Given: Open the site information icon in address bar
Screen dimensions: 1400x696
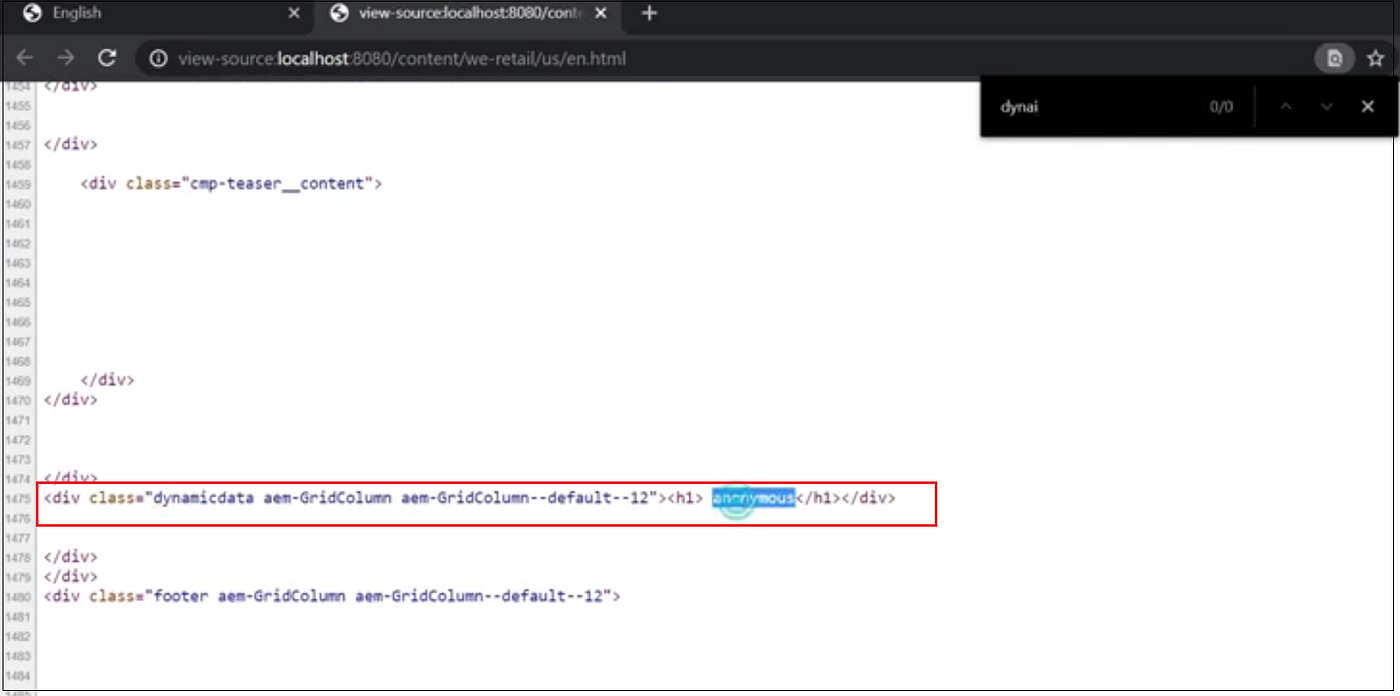Looking at the screenshot, I should [158, 59].
